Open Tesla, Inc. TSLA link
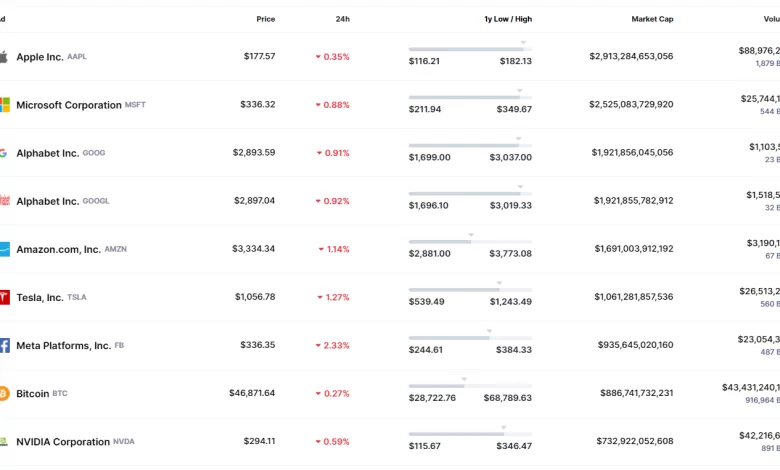Image resolution: width=780 pixels, height=470 pixels. [x=51, y=297]
